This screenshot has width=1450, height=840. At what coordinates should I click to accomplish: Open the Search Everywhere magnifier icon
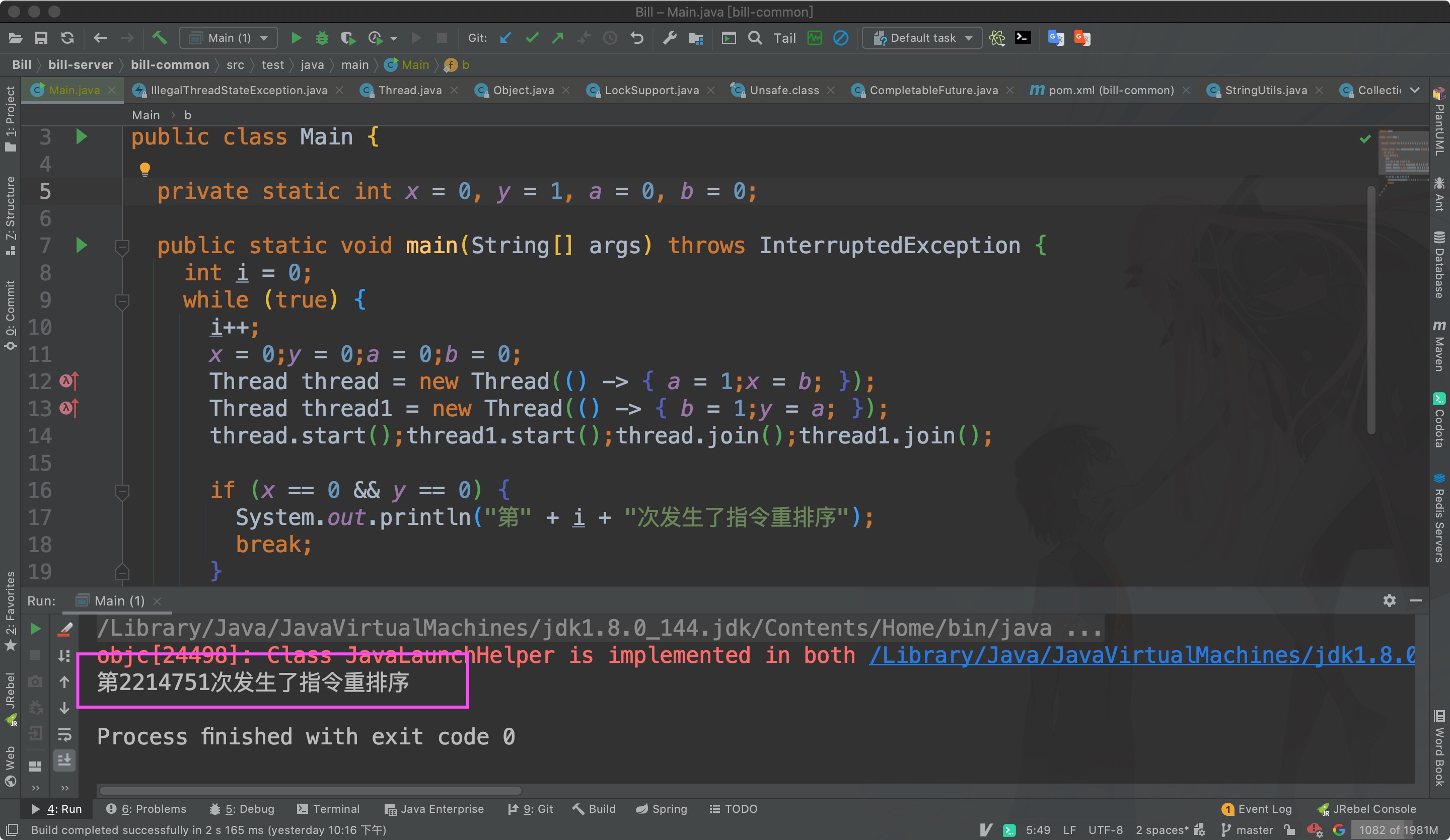[755, 38]
